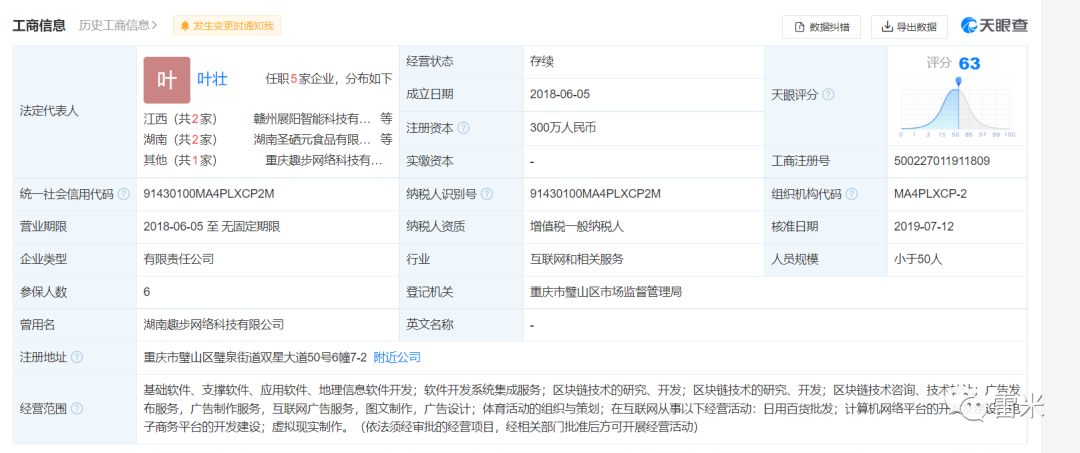Click 行业 value 互联网和相关服务

577,260
